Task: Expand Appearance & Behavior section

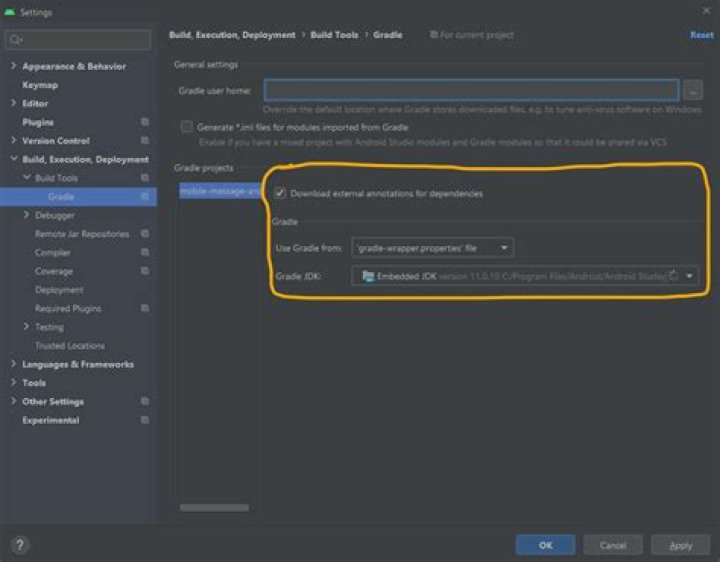Action: (x=13, y=66)
